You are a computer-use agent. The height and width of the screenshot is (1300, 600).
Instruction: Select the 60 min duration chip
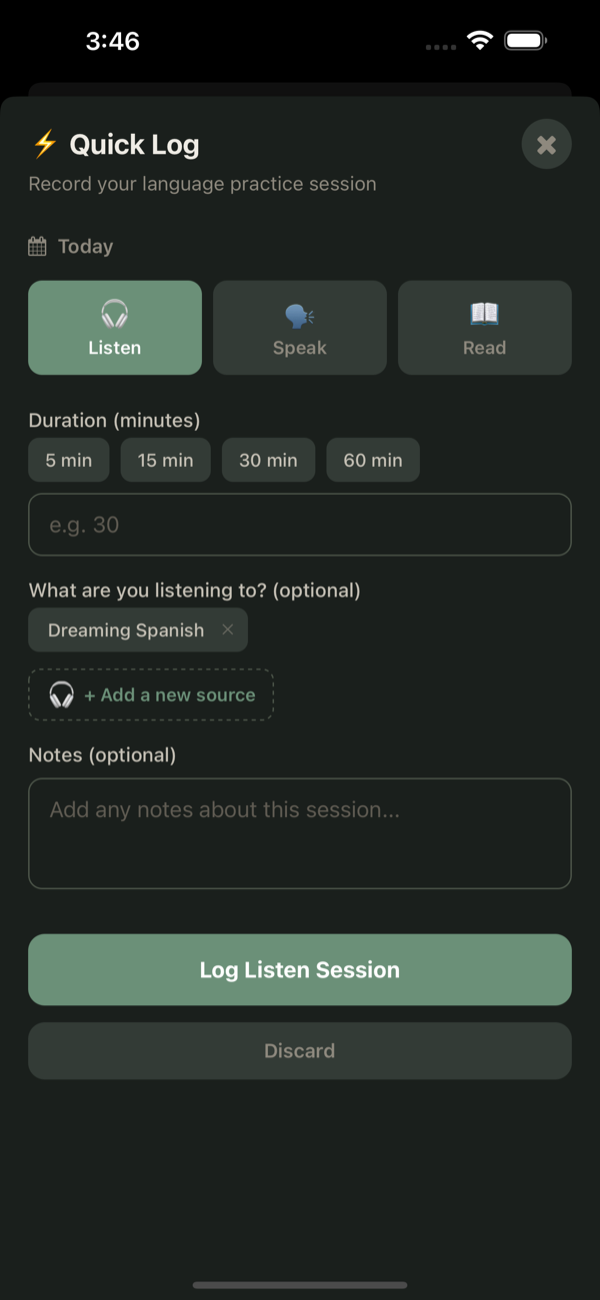(373, 460)
